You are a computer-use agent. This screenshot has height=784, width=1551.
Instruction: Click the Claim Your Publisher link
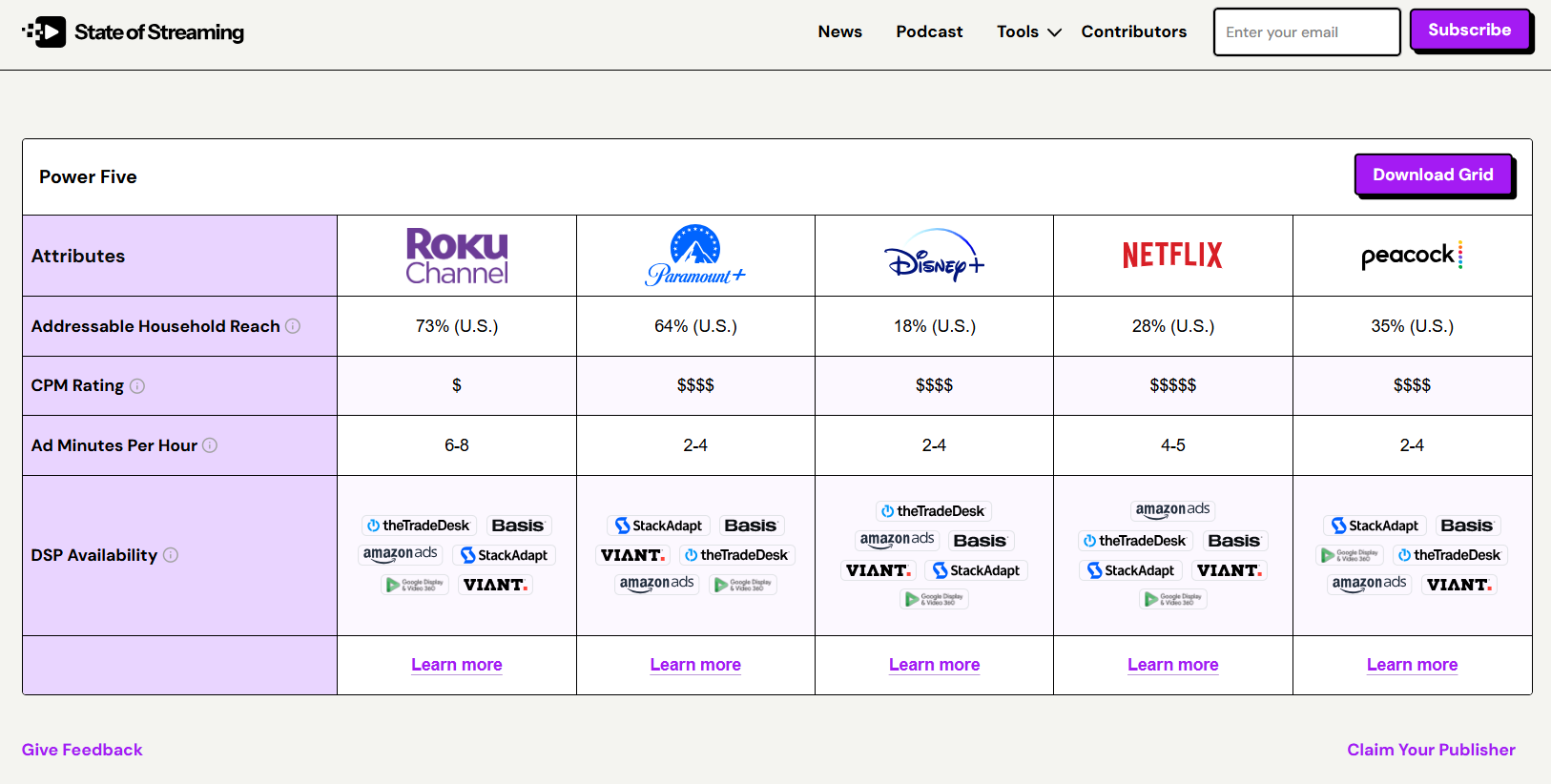[1431, 750]
